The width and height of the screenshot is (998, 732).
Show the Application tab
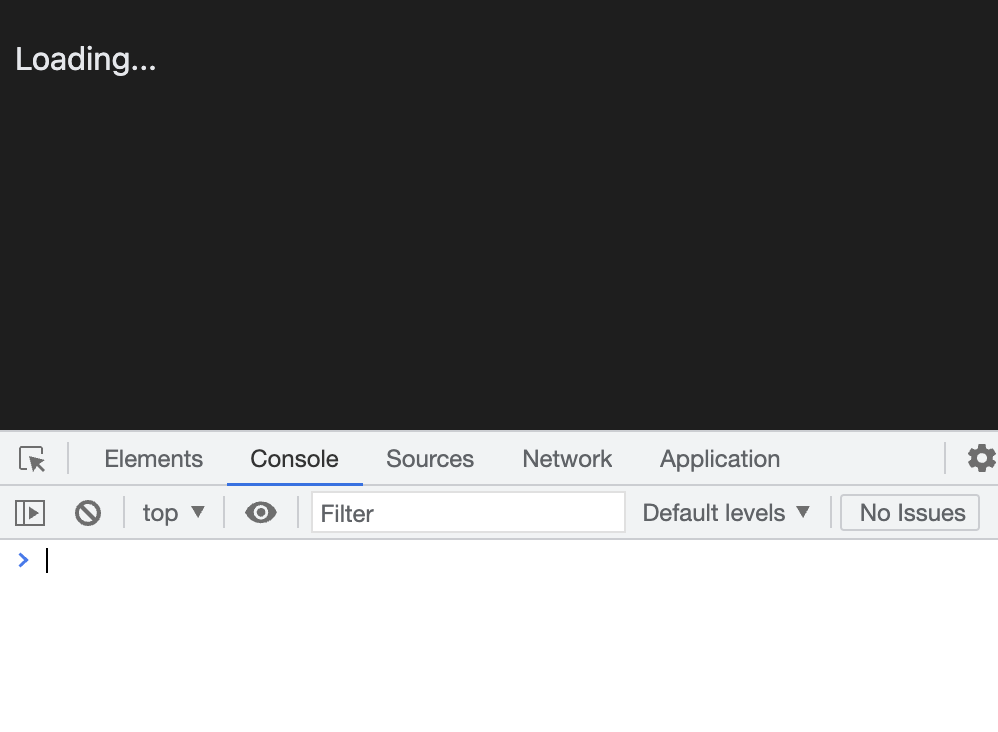pyautogui.click(x=720, y=459)
